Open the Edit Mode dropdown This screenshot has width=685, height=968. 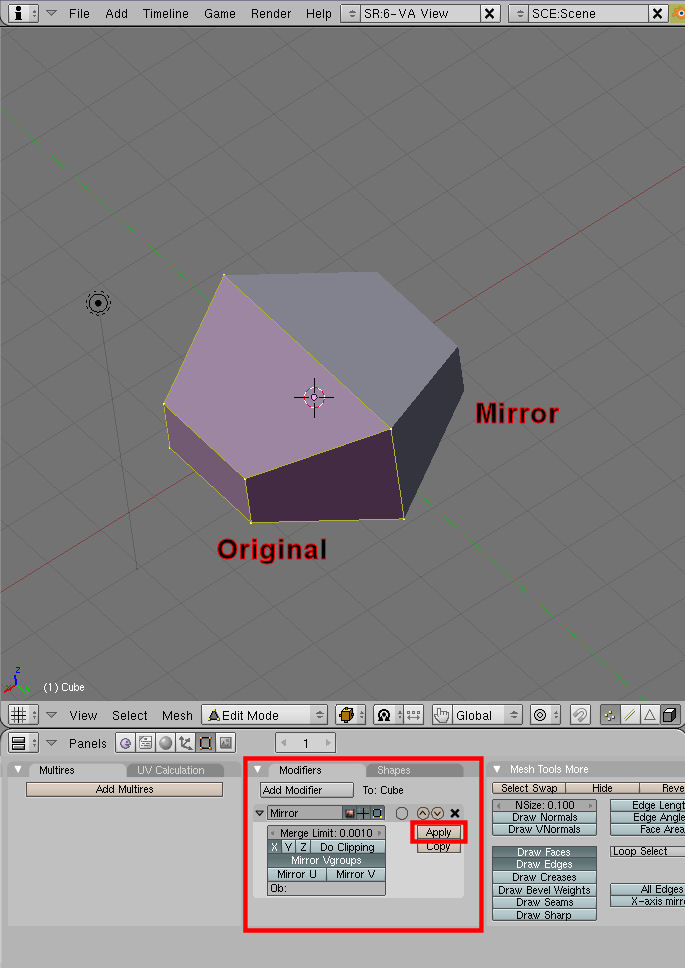pyautogui.click(x=264, y=715)
